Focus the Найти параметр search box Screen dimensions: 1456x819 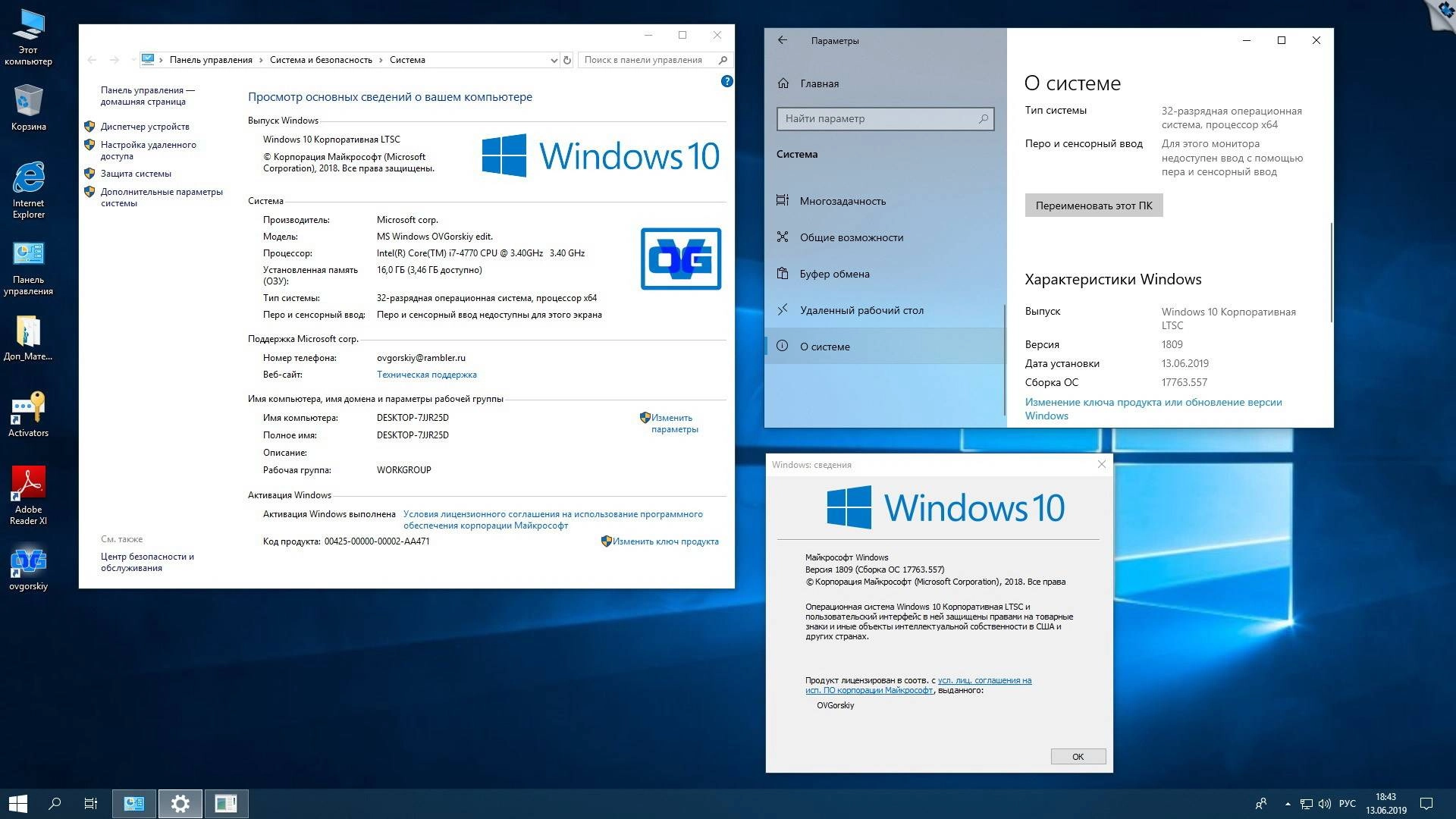(885, 118)
